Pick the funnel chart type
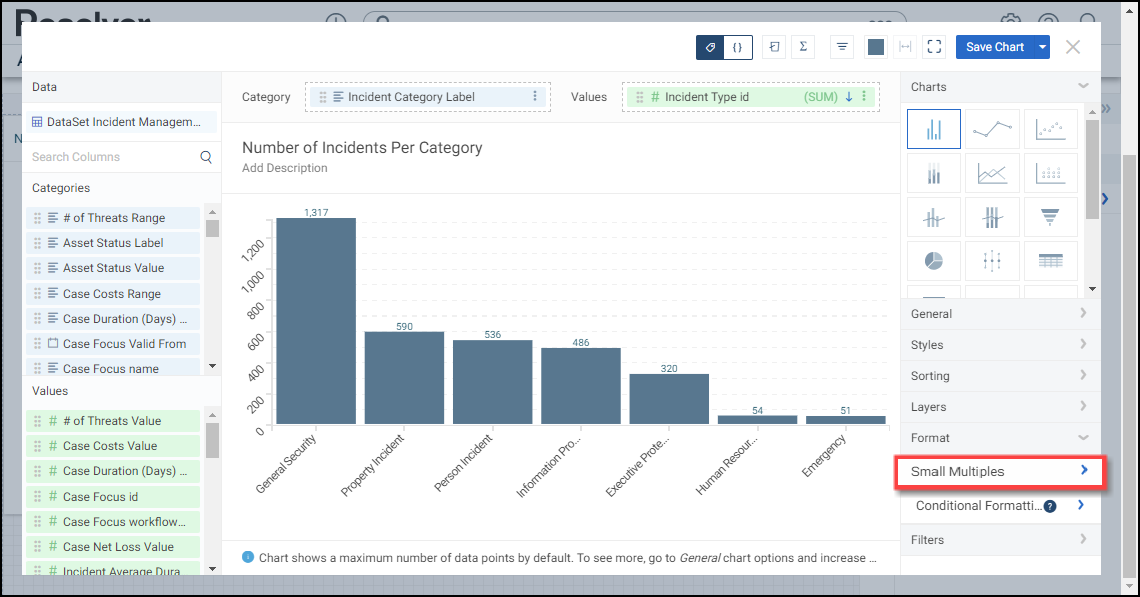This screenshot has width=1140, height=597. [x=1050, y=217]
